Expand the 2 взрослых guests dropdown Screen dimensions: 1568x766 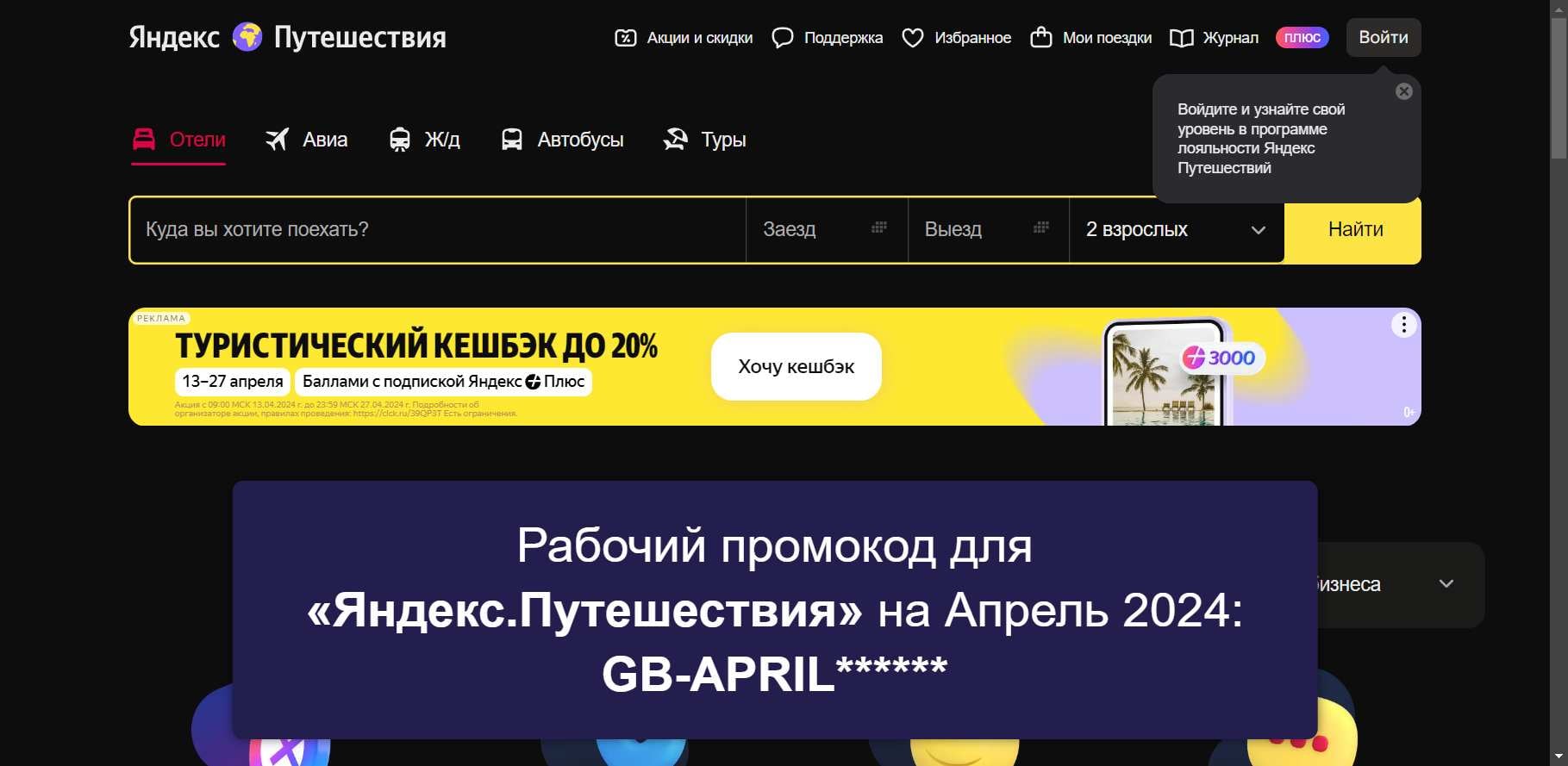coord(1177,230)
